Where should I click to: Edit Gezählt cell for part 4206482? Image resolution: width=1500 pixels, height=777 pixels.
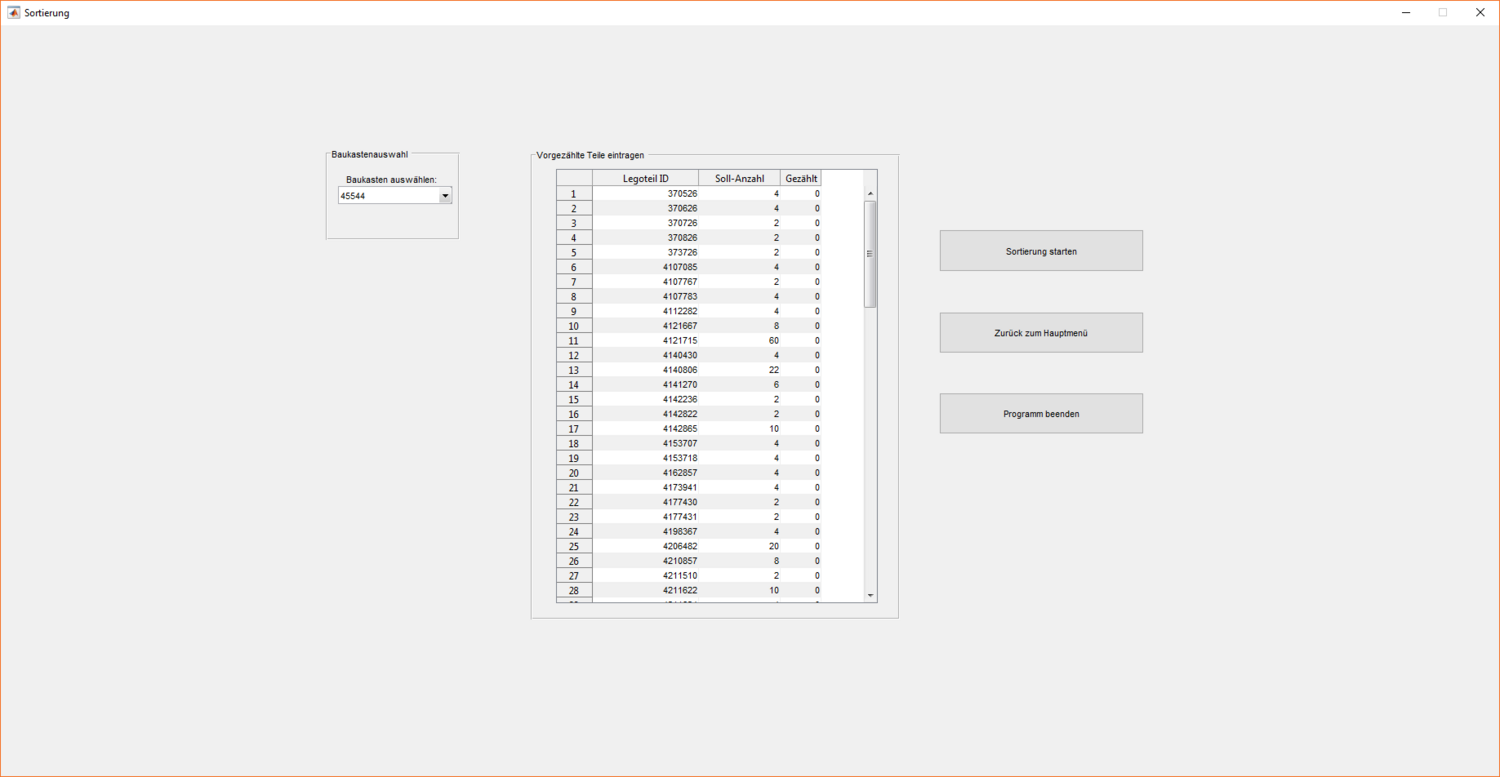801,547
